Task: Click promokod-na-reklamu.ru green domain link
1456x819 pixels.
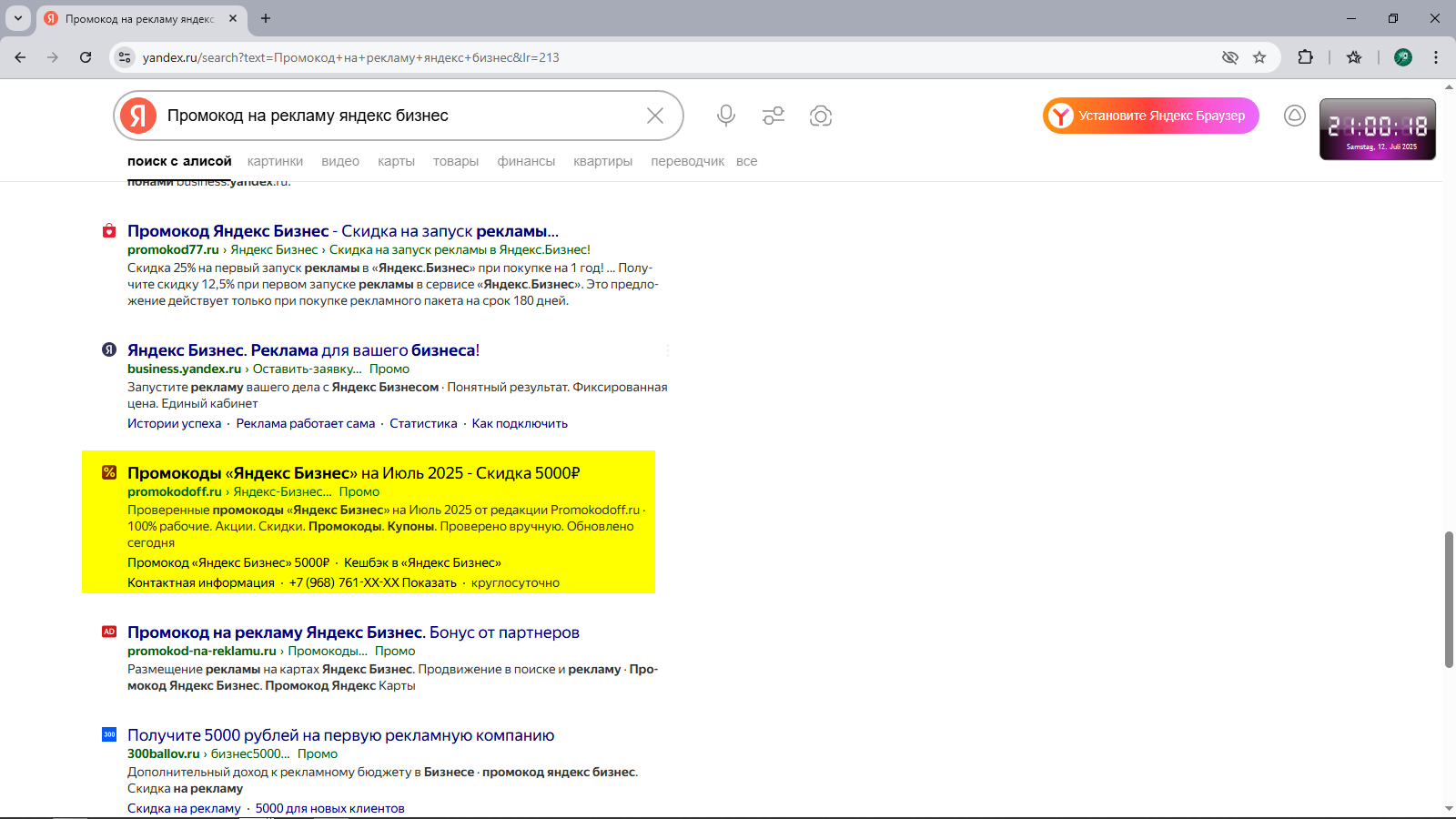Action: click(x=202, y=651)
